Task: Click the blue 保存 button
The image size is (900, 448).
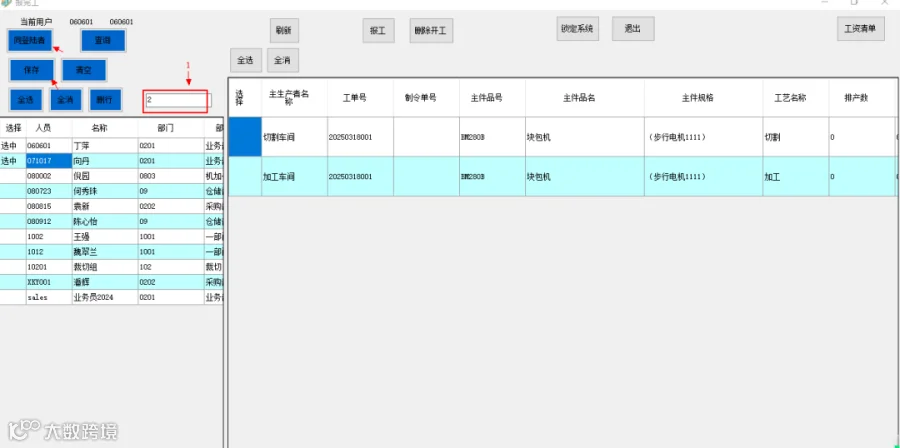Action: (x=31, y=70)
